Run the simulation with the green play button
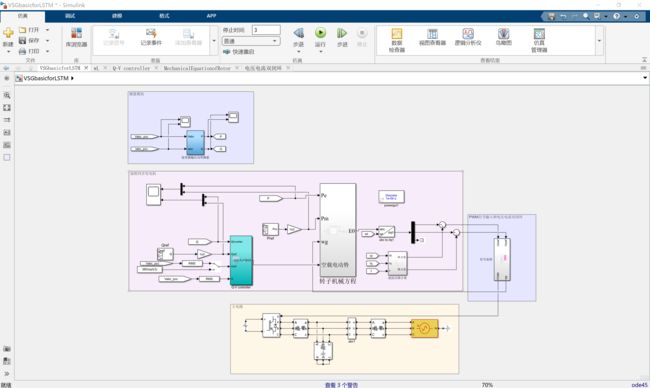 [320, 33]
